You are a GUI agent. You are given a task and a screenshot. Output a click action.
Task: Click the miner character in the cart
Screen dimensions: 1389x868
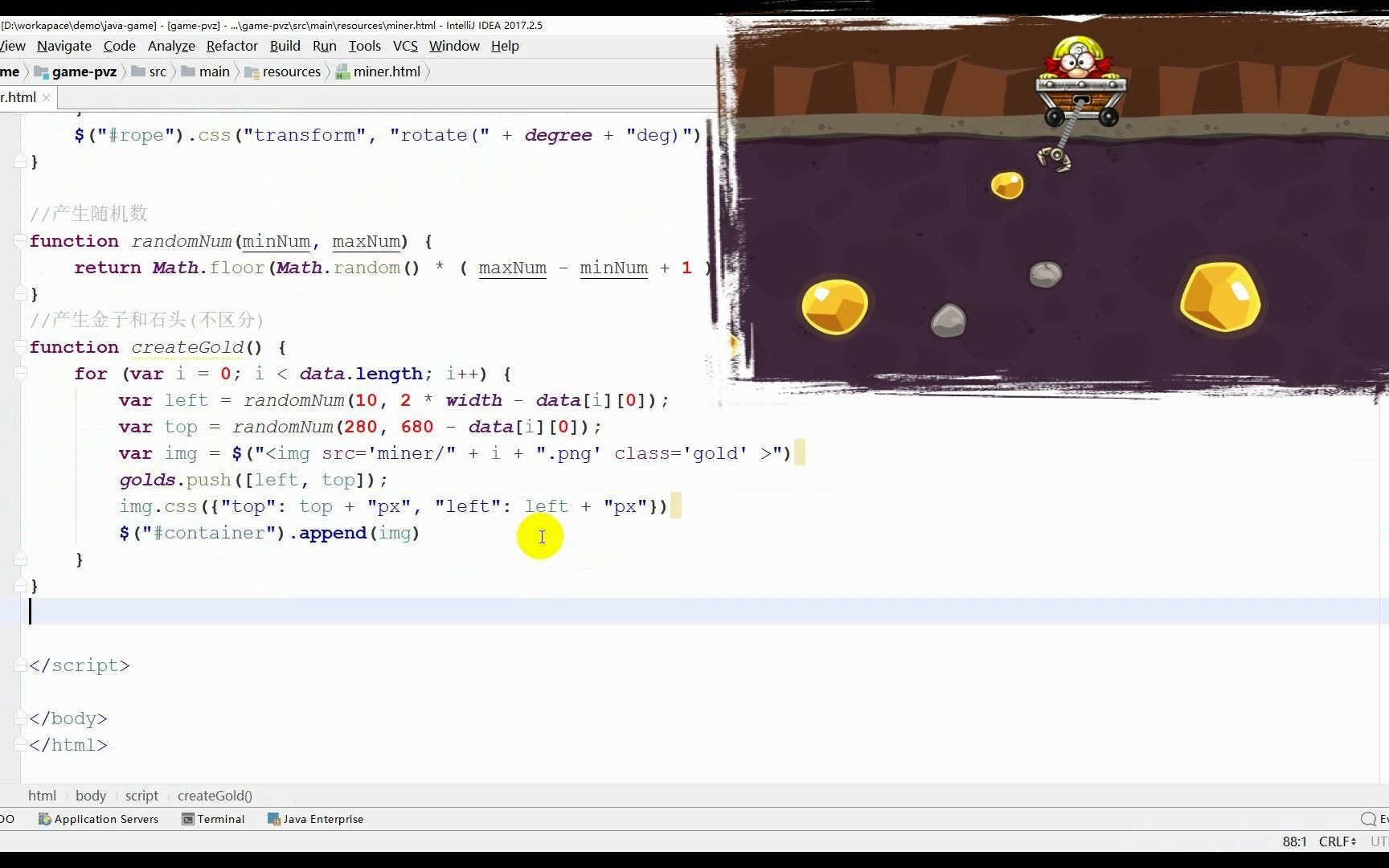pyautogui.click(x=1079, y=58)
